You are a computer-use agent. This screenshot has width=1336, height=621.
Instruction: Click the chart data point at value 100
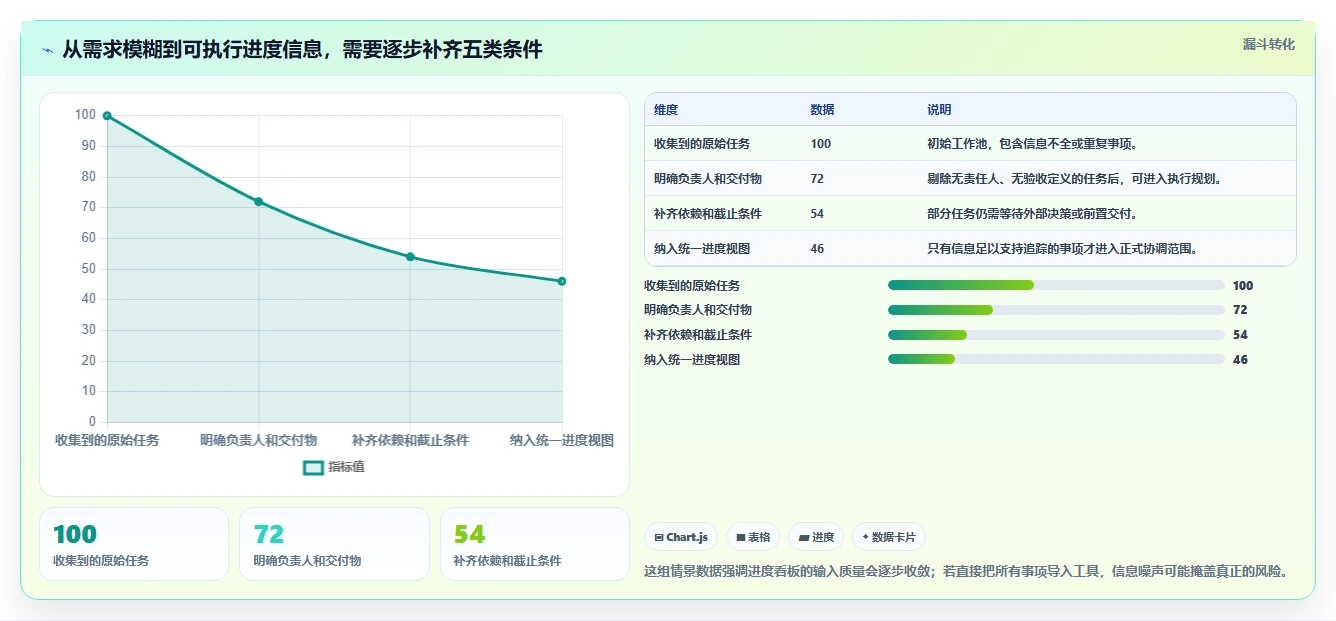coord(107,116)
